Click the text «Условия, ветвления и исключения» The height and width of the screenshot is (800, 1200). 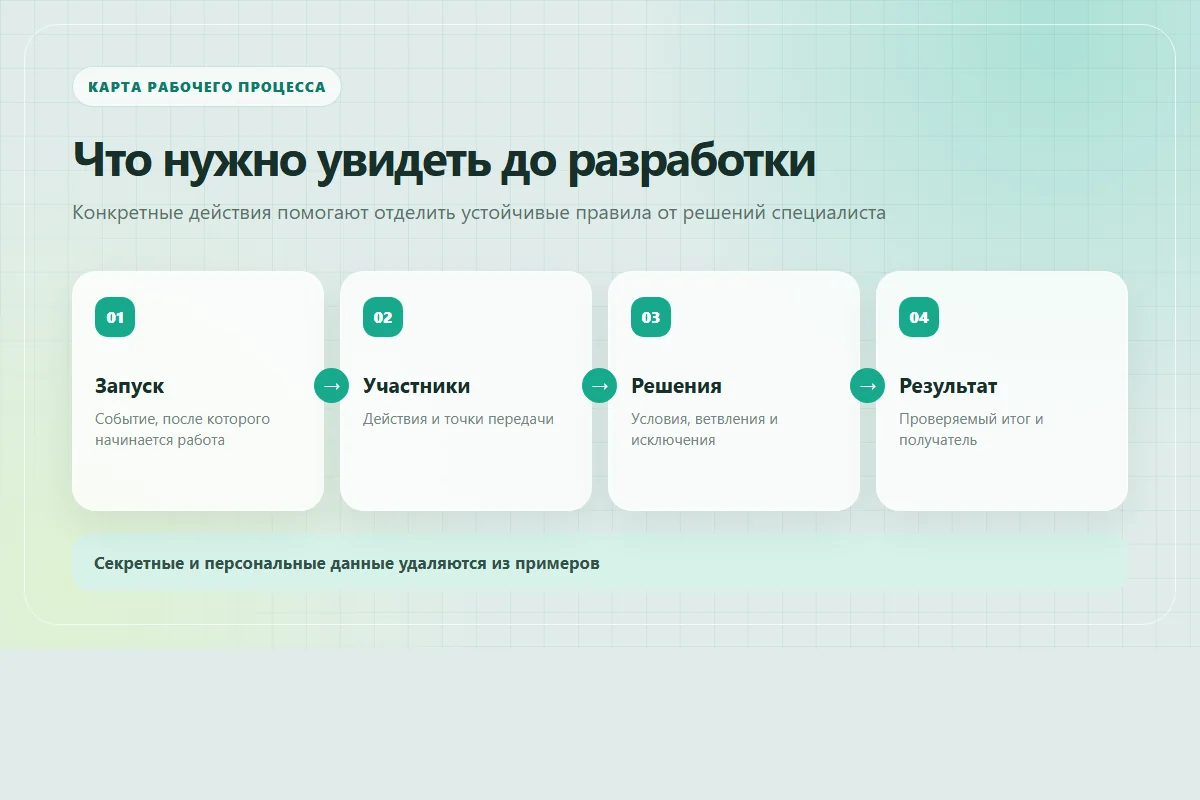pos(704,429)
